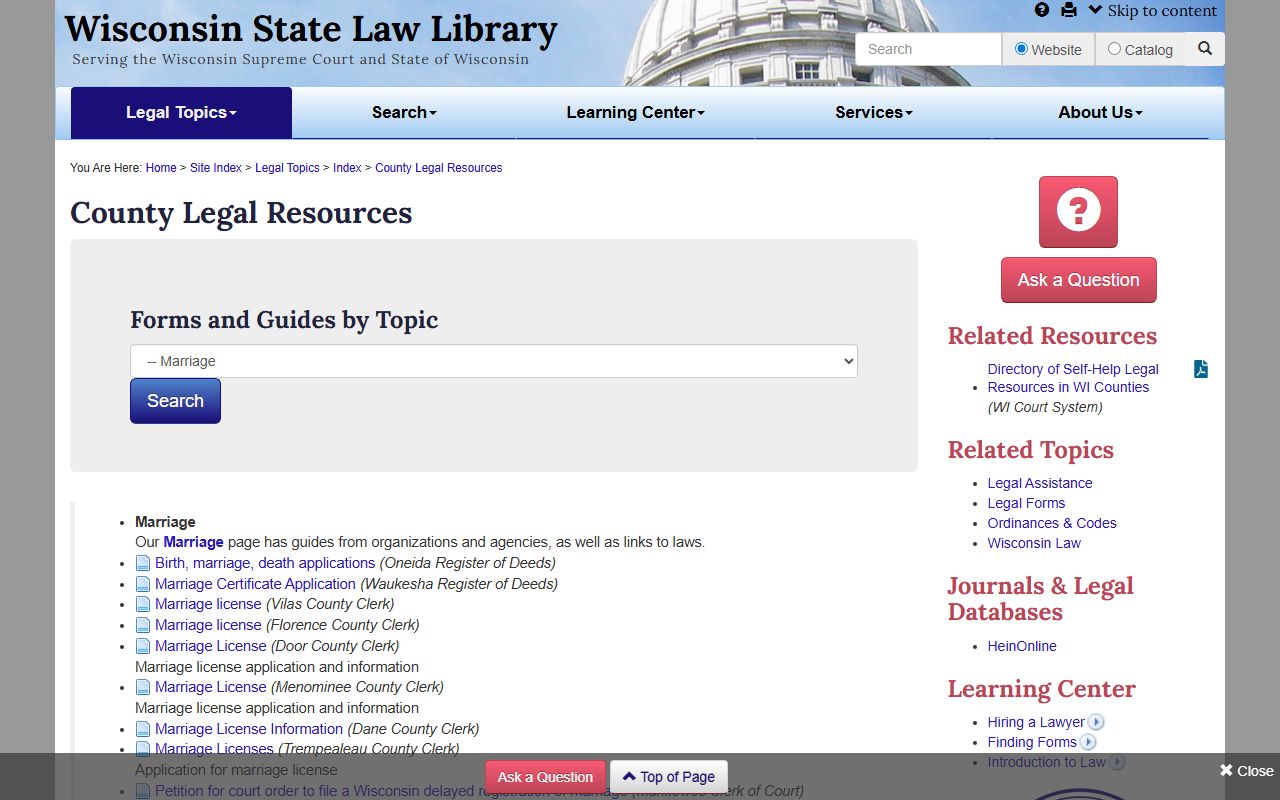The height and width of the screenshot is (800, 1280).
Task: Expand the Services menu
Action: click(874, 113)
